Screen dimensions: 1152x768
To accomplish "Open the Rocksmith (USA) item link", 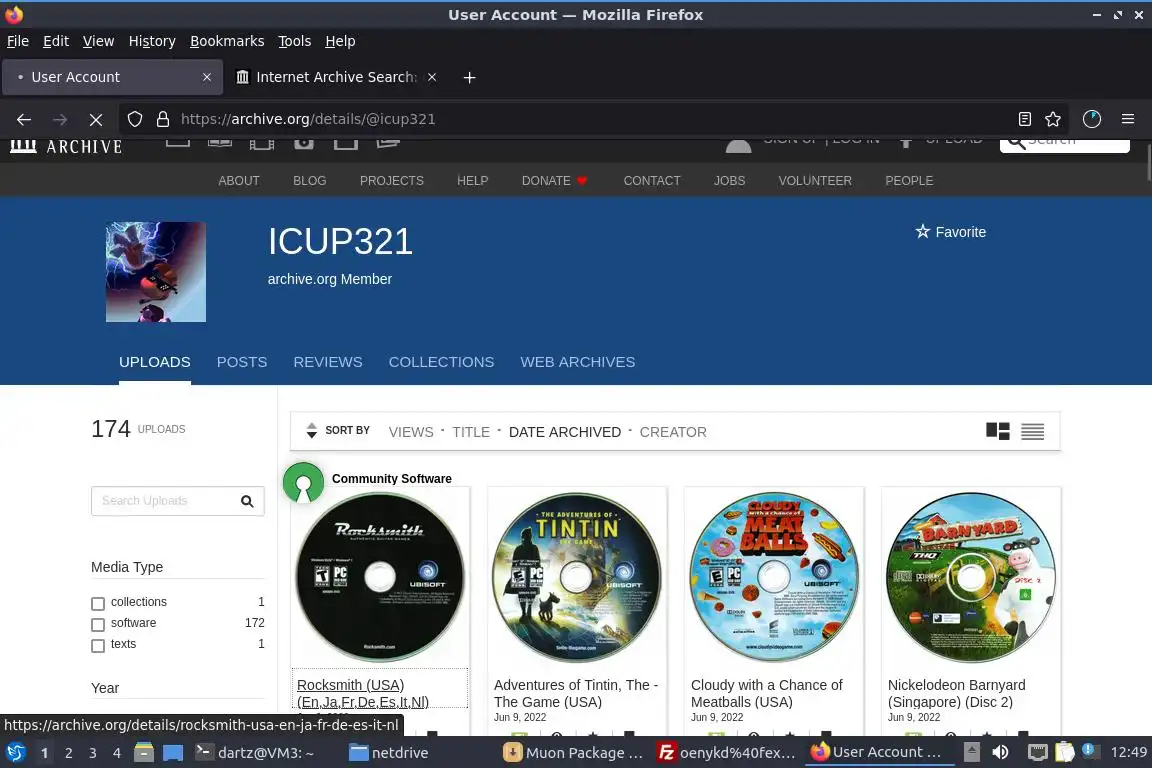I will (363, 693).
